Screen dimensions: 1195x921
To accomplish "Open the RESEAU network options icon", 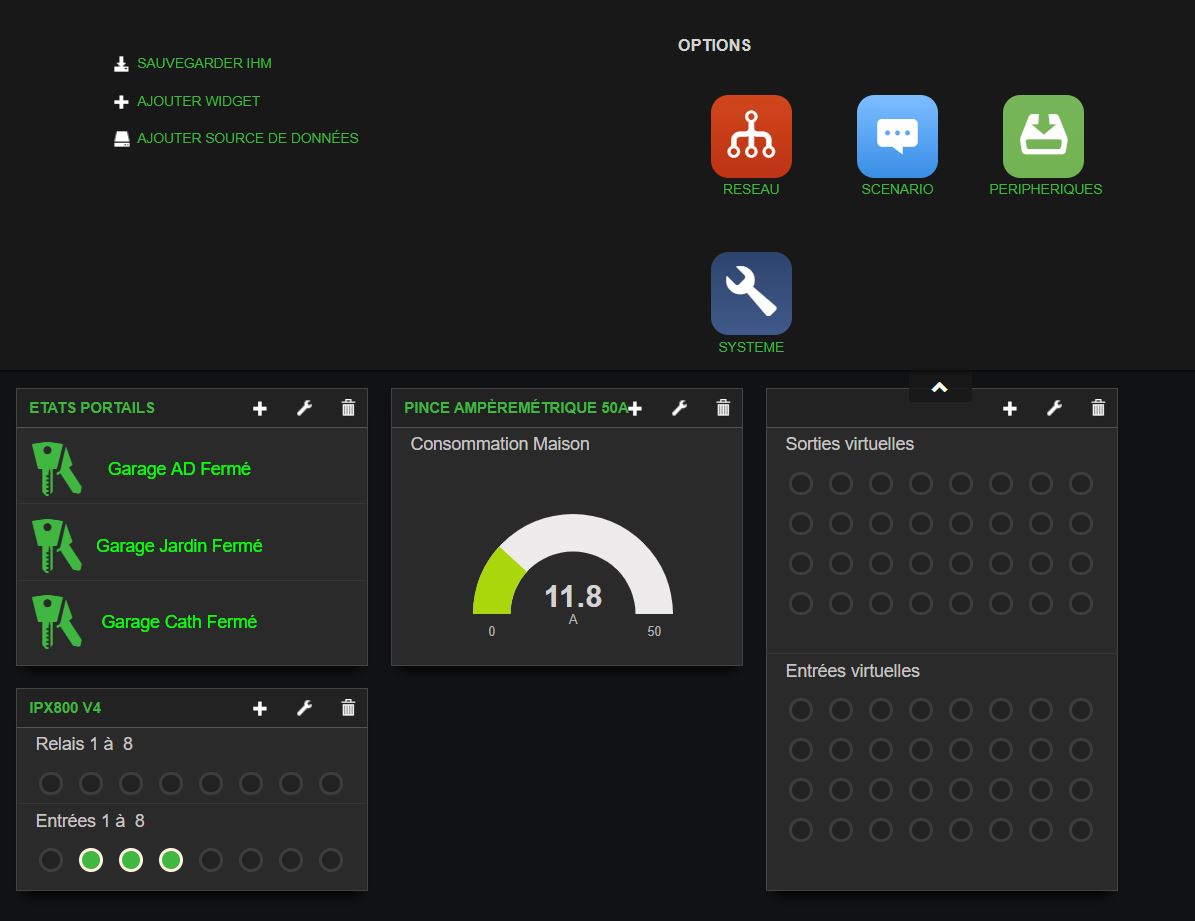I will pyautogui.click(x=751, y=137).
